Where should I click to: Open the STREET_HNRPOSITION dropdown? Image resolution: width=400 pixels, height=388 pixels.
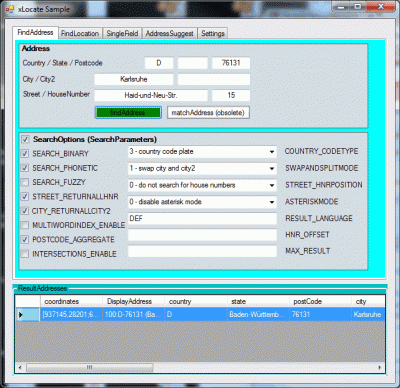(202, 185)
